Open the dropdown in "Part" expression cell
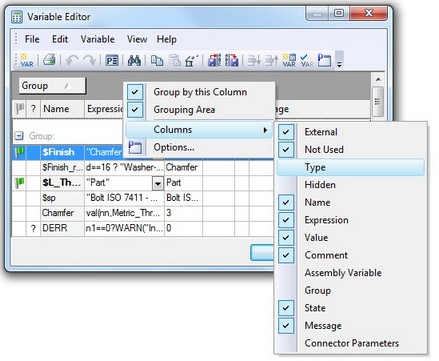 click(158, 183)
